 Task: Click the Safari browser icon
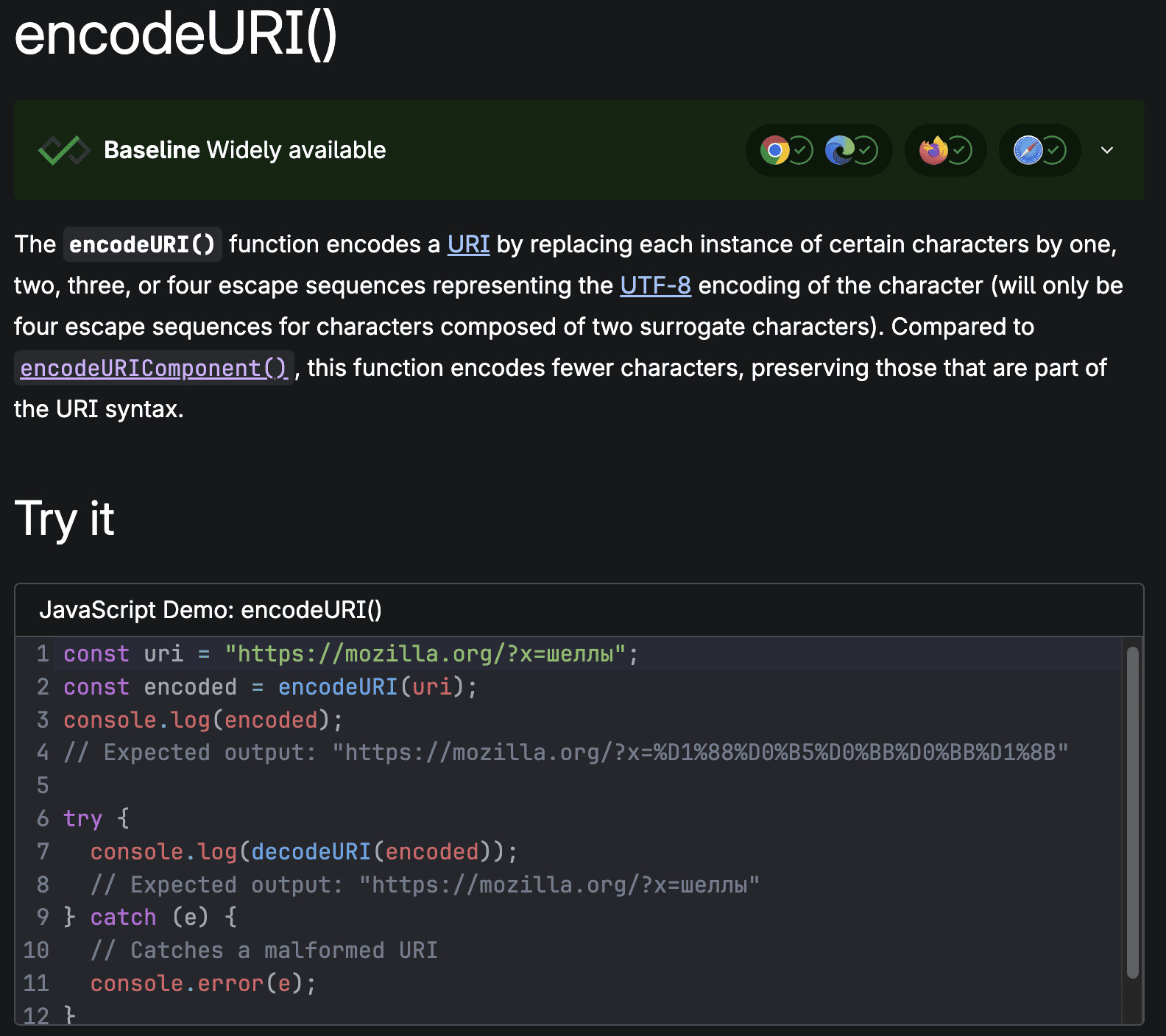[x=1028, y=150]
